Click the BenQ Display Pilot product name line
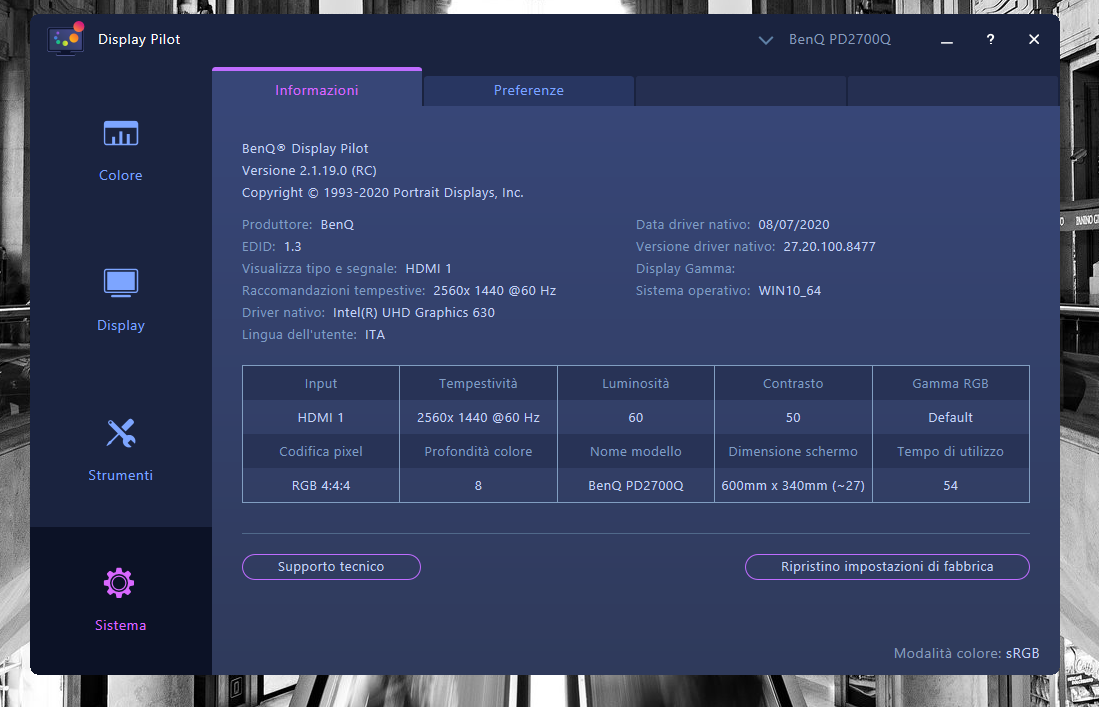 point(305,149)
